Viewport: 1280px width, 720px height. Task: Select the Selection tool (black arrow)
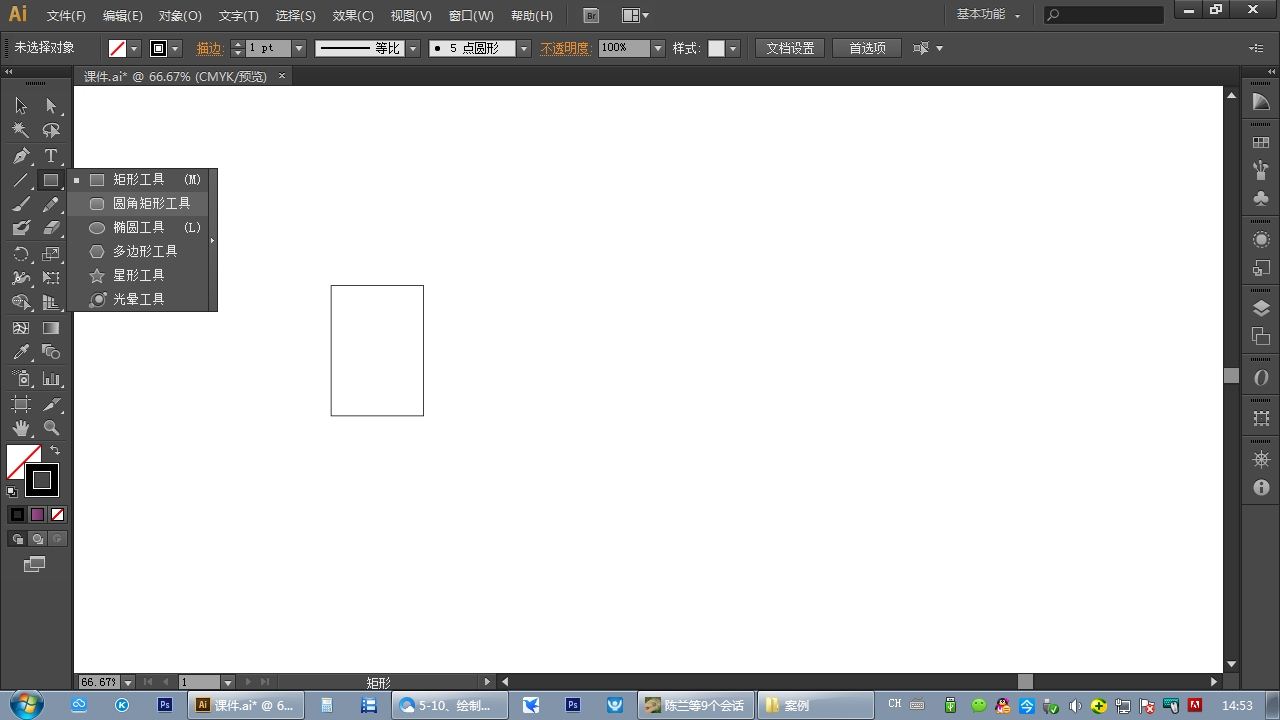pyautogui.click(x=21, y=106)
